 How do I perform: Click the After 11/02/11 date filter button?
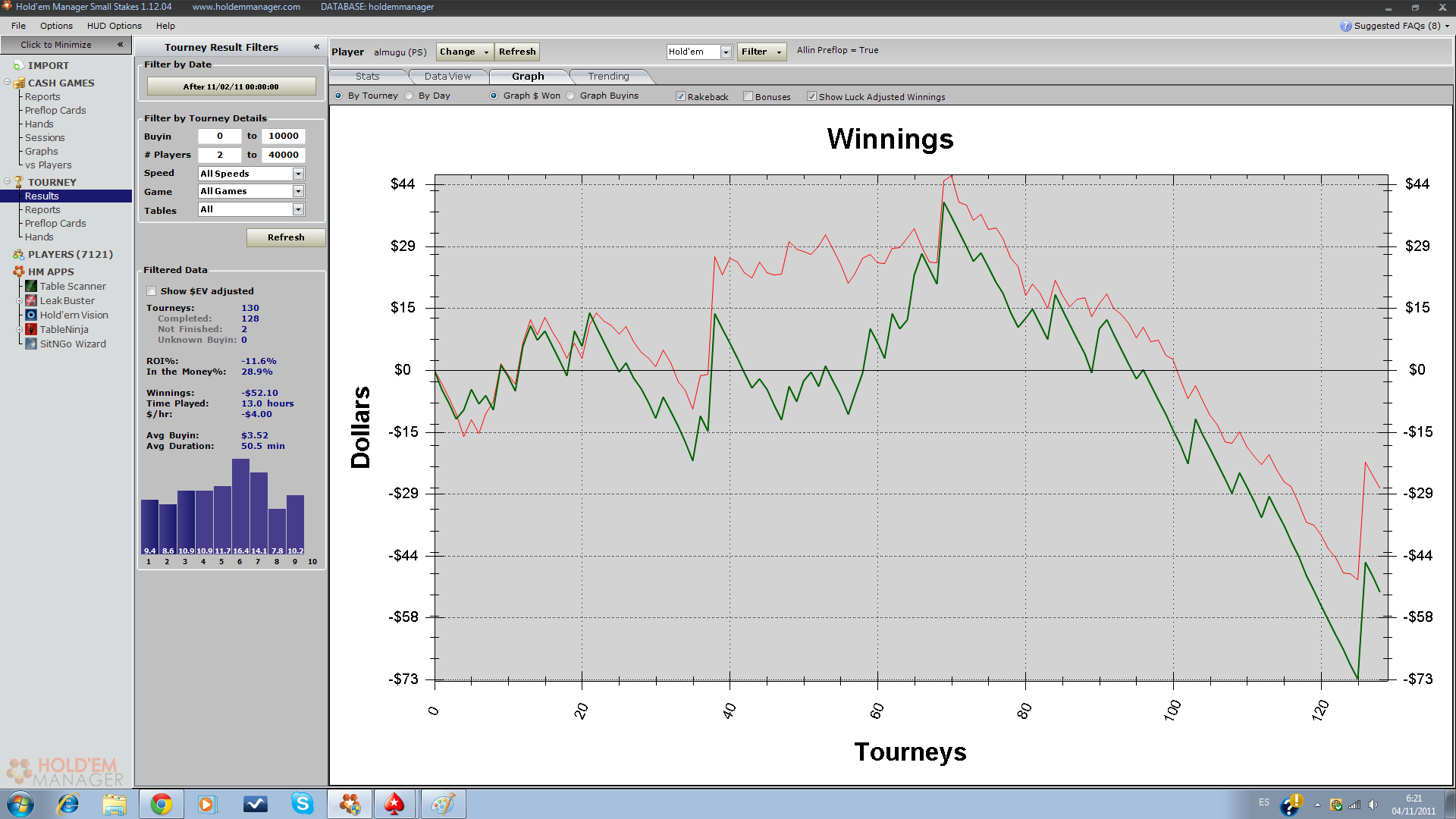pos(231,86)
